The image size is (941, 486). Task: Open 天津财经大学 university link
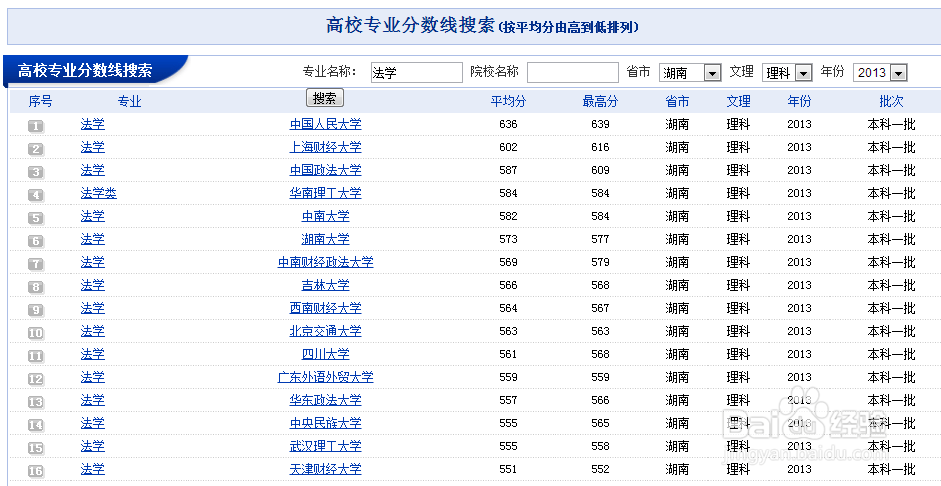[x=325, y=469]
